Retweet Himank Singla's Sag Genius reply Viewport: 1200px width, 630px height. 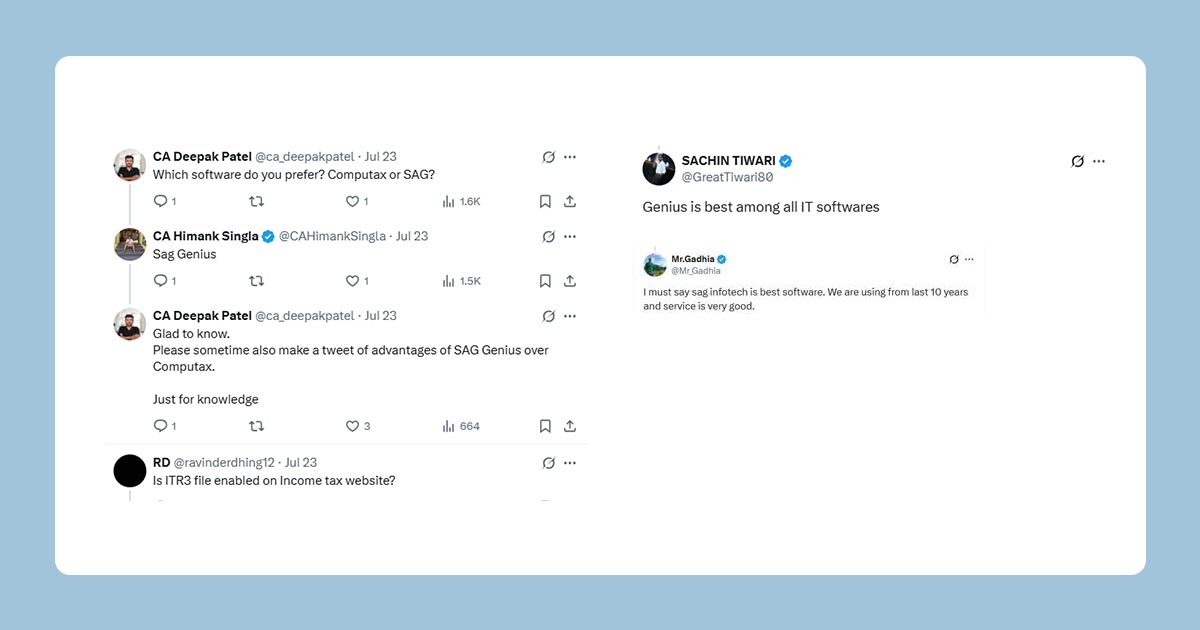256,281
